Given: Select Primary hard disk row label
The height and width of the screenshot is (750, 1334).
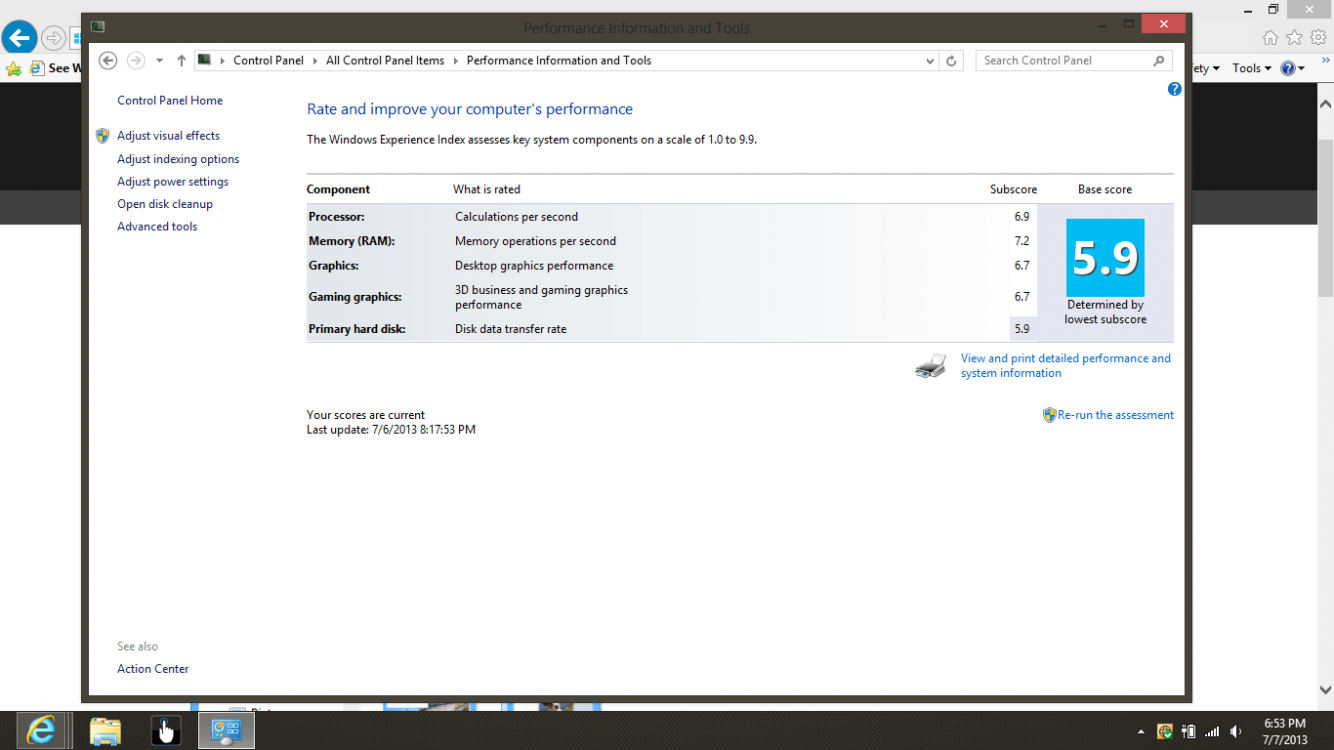Looking at the screenshot, I should coord(357,329).
